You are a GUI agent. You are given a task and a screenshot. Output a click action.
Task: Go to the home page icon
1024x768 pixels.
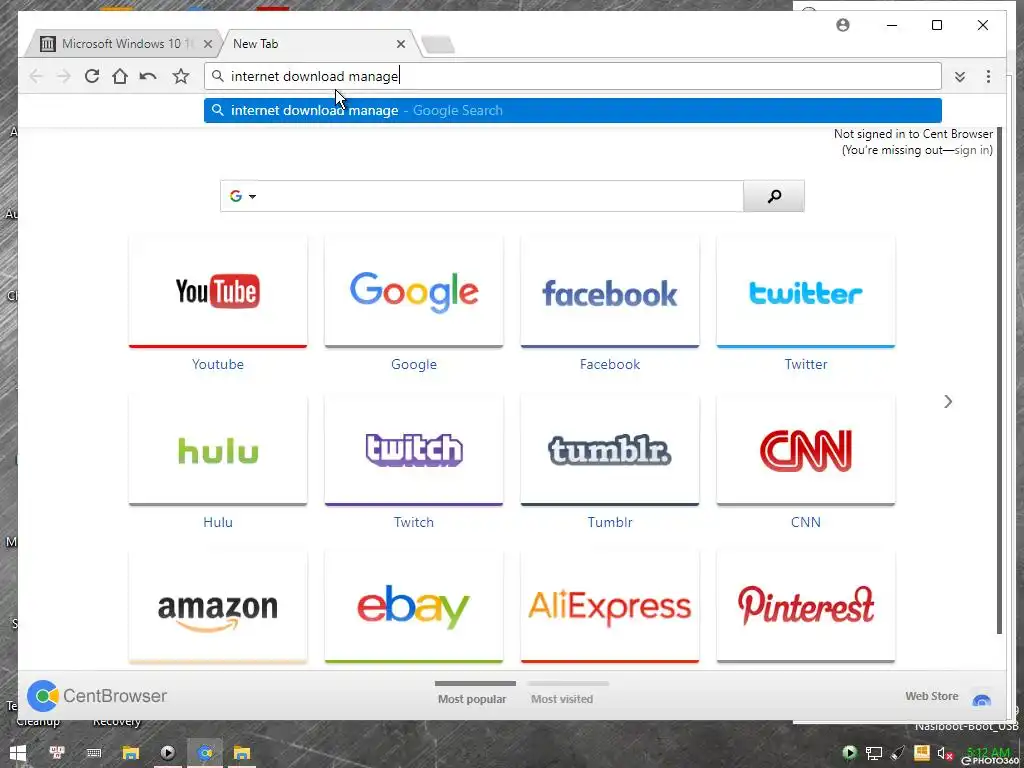120,76
